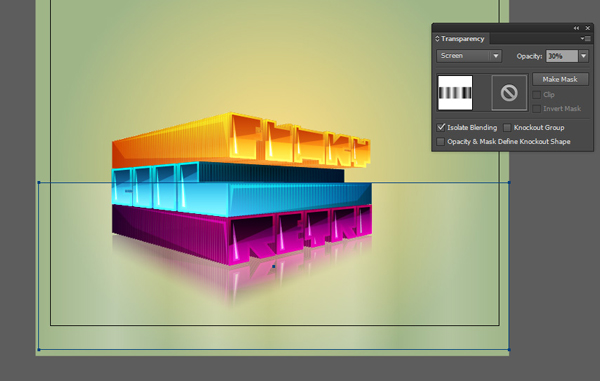Viewport: 600px width, 381px height.
Task: Uncheck Isolate Blending
Action: tap(441, 127)
